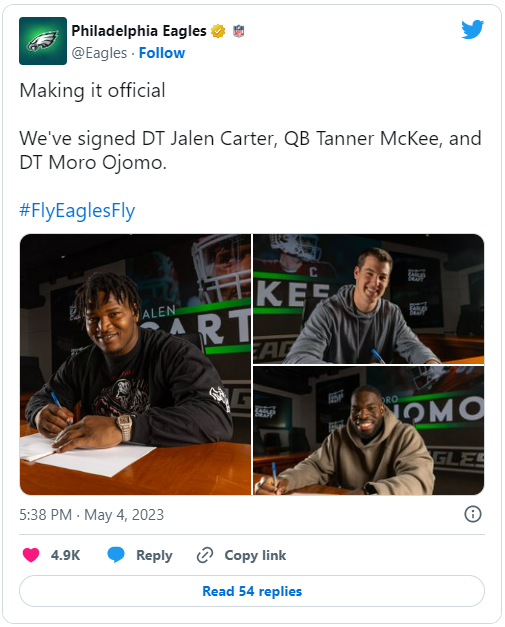
Task: Click the Reply label
Action: point(154,555)
